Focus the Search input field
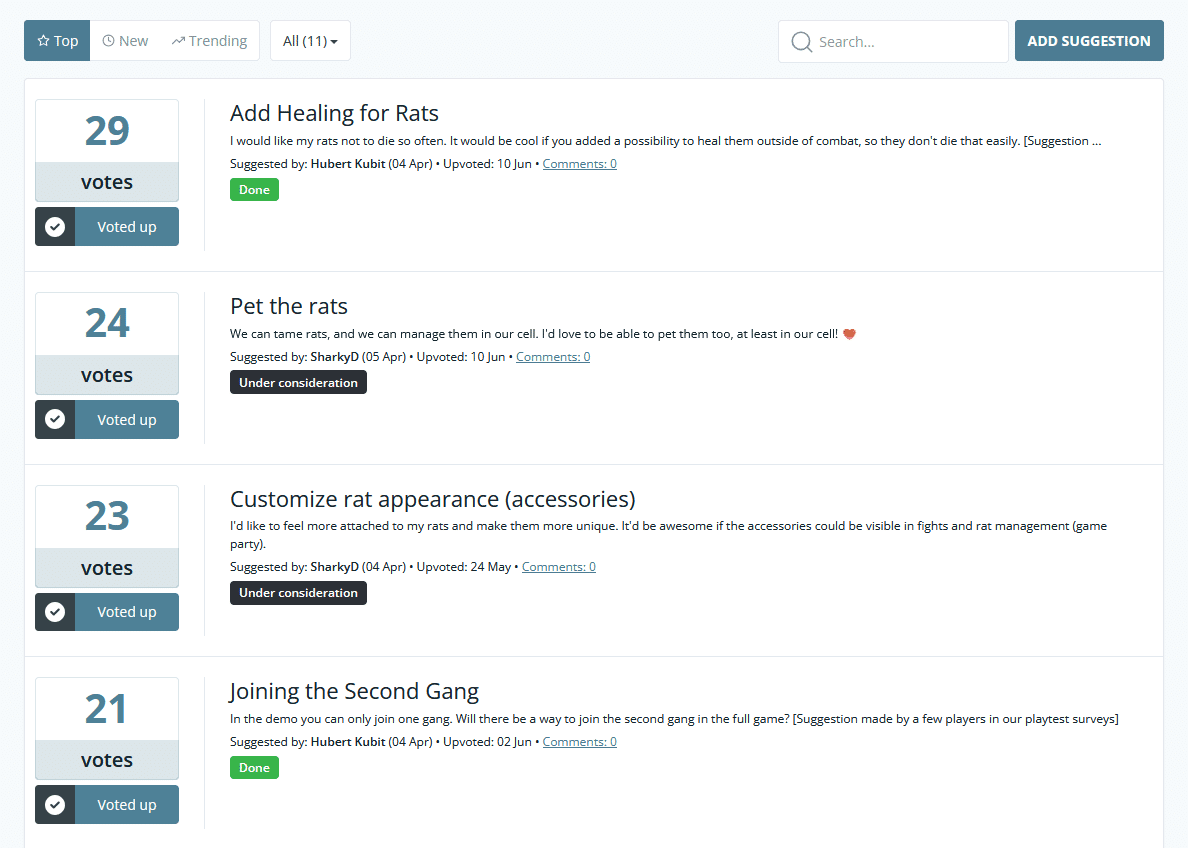The height and width of the screenshot is (848, 1188). [x=893, y=42]
